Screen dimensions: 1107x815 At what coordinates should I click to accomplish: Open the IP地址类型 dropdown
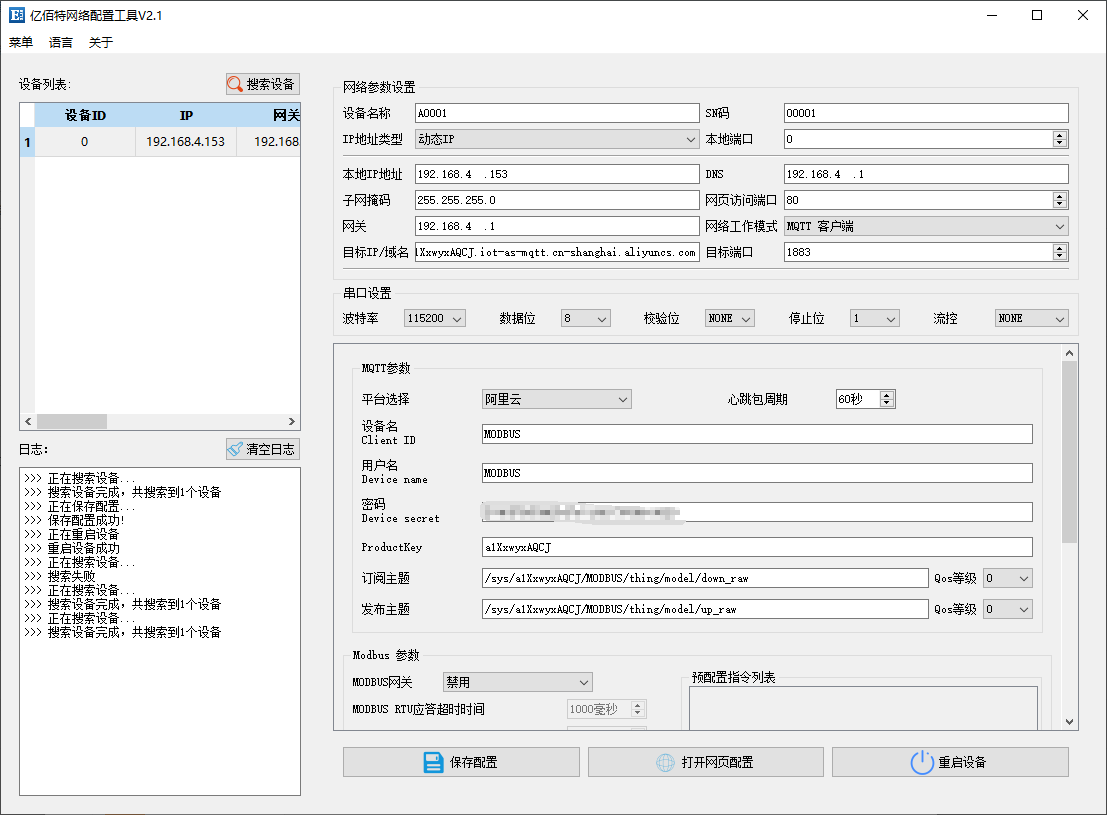(x=557, y=139)
